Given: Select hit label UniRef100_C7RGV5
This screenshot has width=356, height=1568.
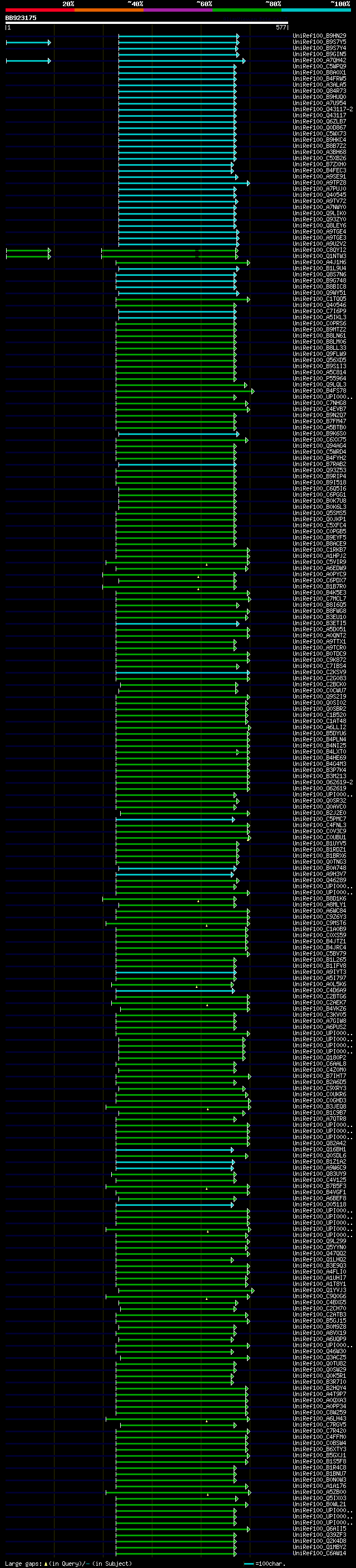Looking at the screenshot, I should pos(319,1424).
